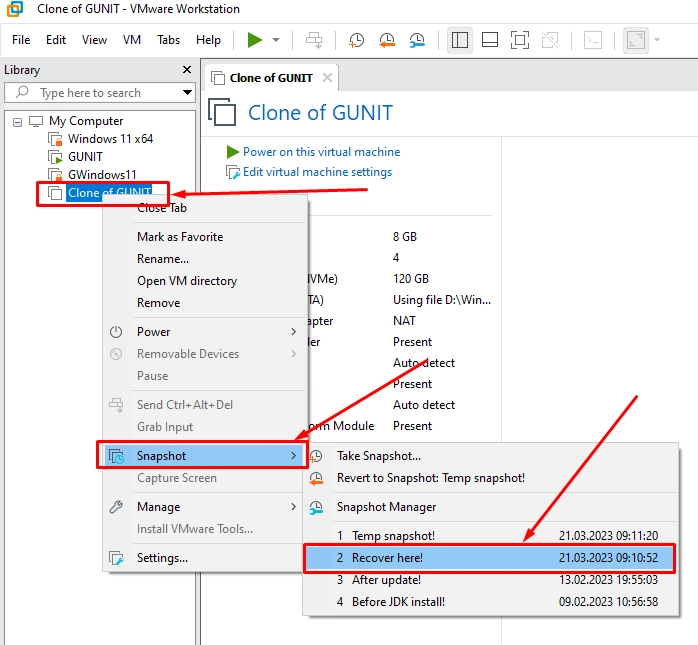Image resolution: width=698 pixels, height=645 pixels.
Task: Click Power on this virtual machine link
Action: click(321, 152)
